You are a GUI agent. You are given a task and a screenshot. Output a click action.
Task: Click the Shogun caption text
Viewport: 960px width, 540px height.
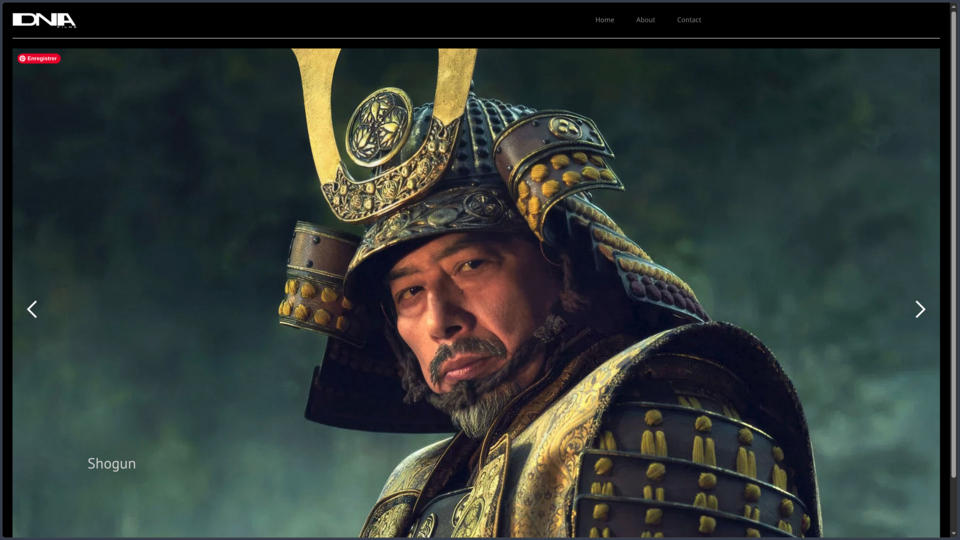pos(111,463)
